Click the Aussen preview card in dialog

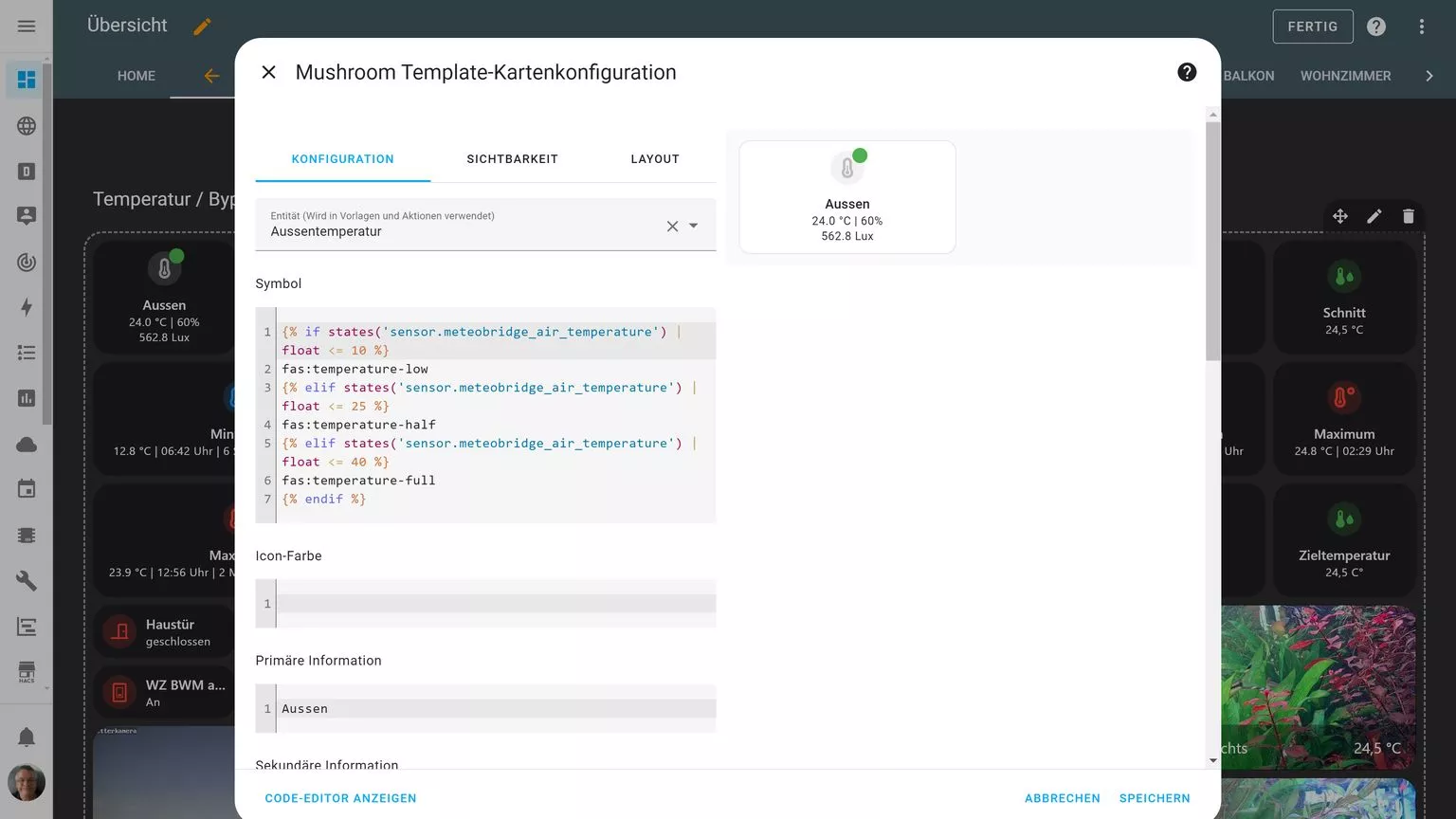click(x=847, y=197)
